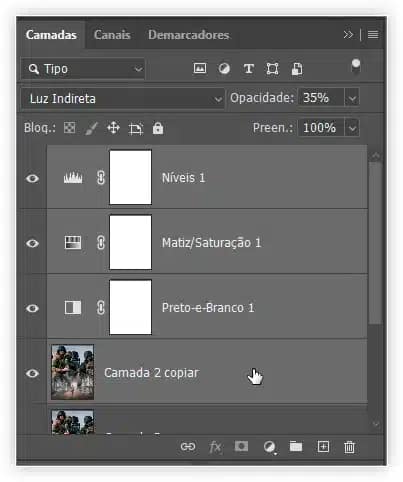This screenshot has height=482, width=403.
Task: Toggle mask link on Preto-e-Branco 1
Action: pos(101,307)
